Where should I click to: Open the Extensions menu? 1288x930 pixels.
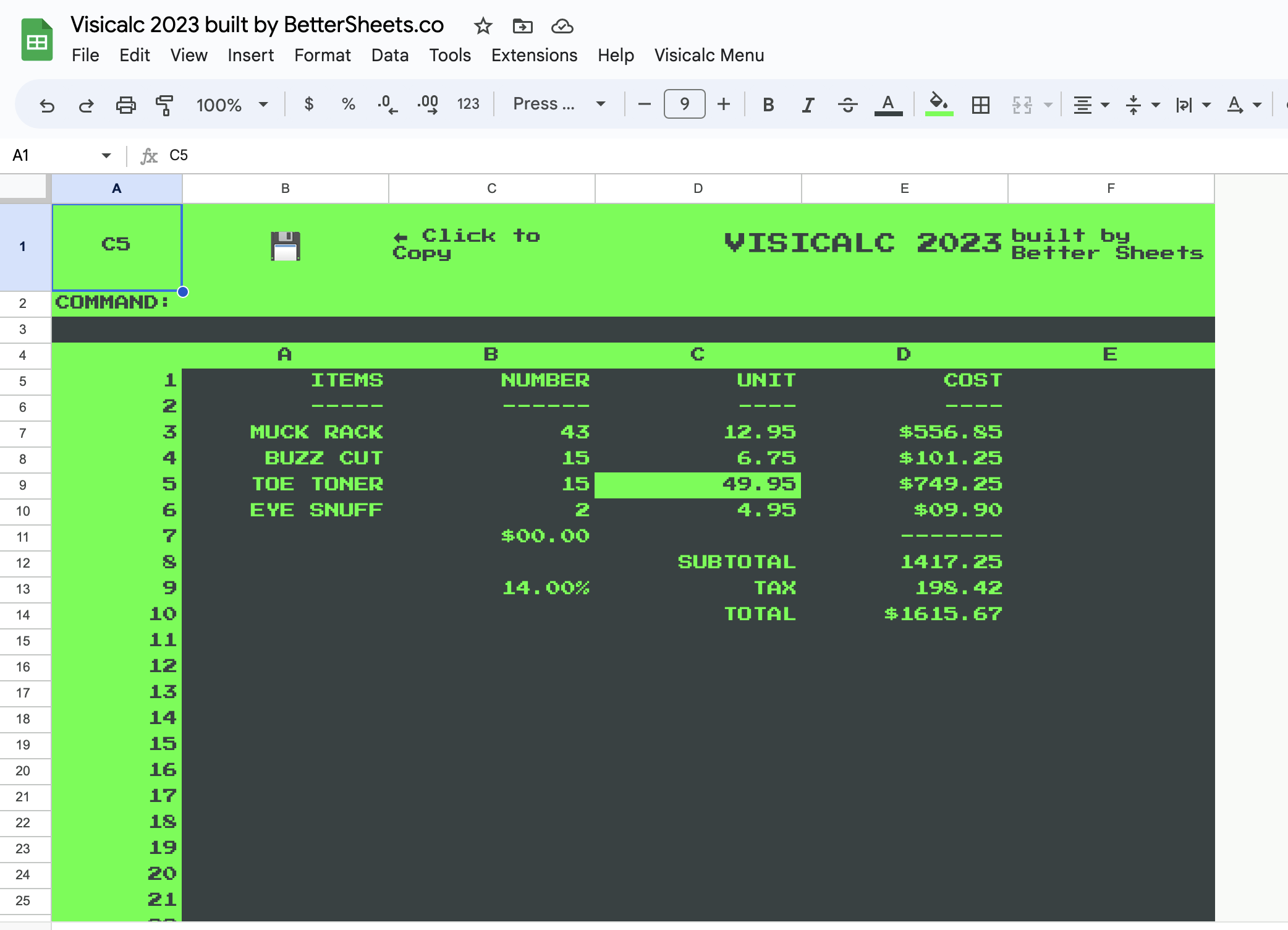(x=534, y=56)
